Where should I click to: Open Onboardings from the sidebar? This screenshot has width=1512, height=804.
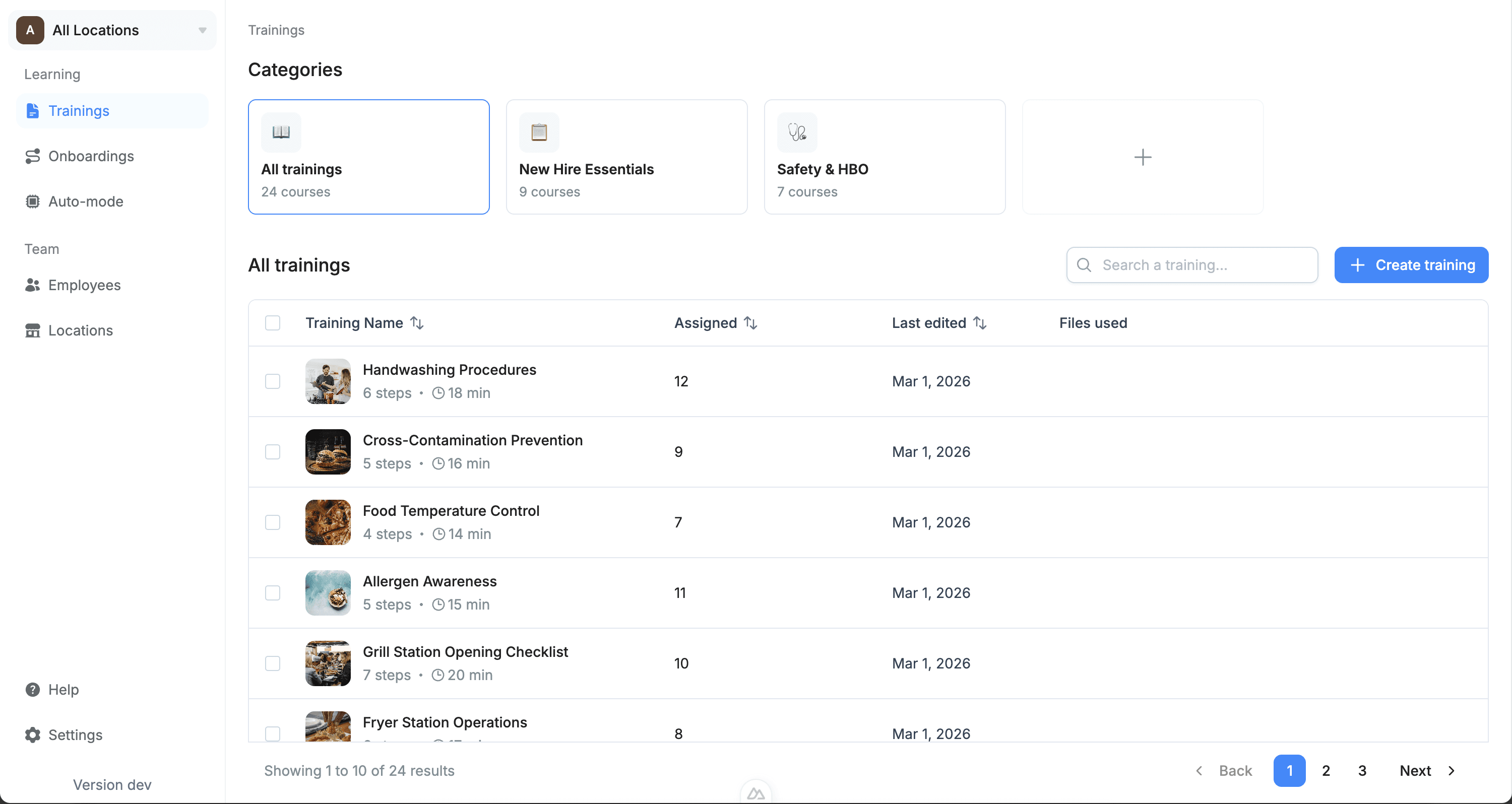tap(91, 156)
